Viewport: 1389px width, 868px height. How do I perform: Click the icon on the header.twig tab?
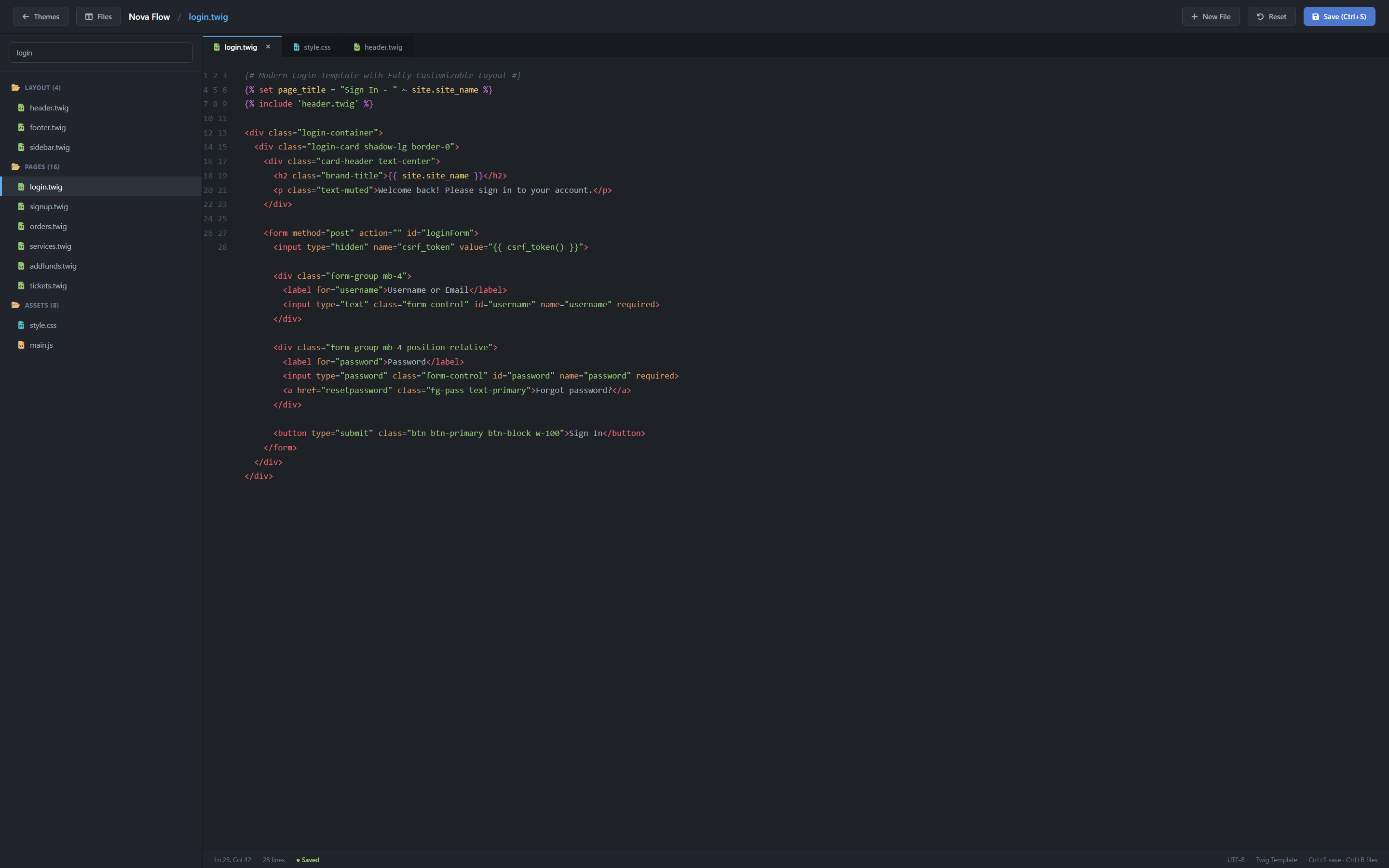click(x=357, y=47)
